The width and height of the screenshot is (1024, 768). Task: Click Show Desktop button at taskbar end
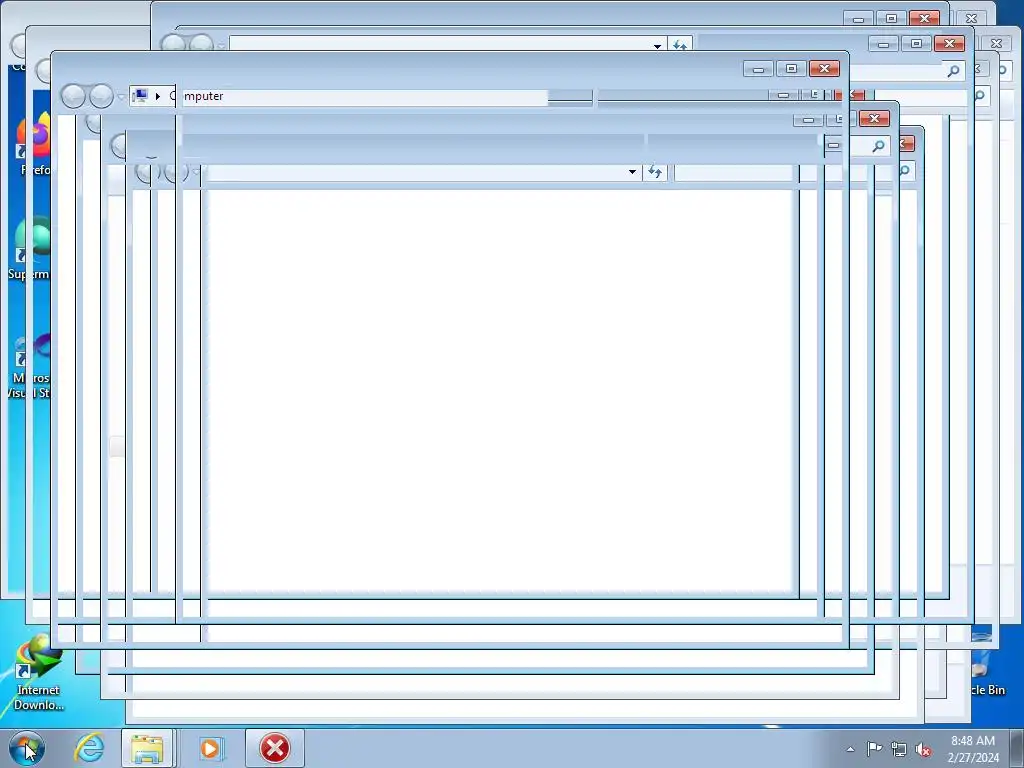(x=1017, y=749)
